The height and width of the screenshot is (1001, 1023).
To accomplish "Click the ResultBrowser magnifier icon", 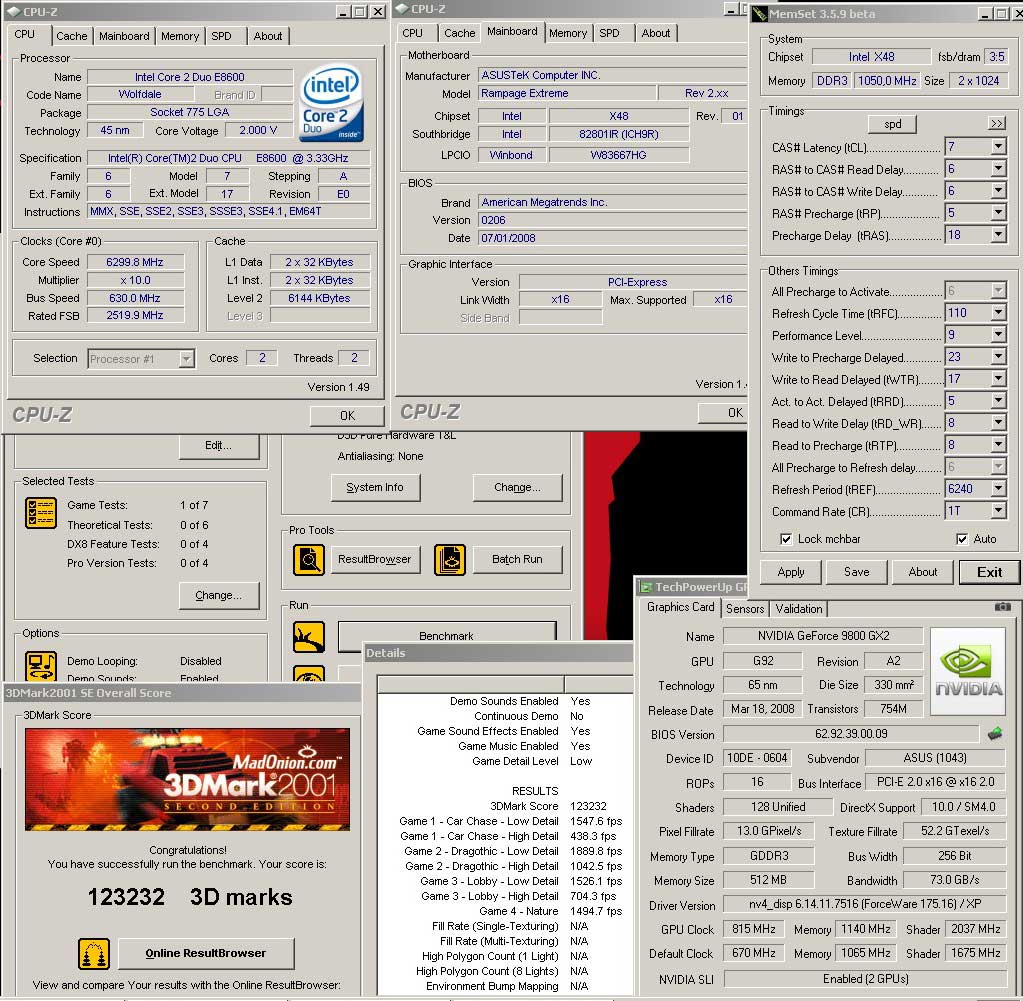I will [309, 559].
